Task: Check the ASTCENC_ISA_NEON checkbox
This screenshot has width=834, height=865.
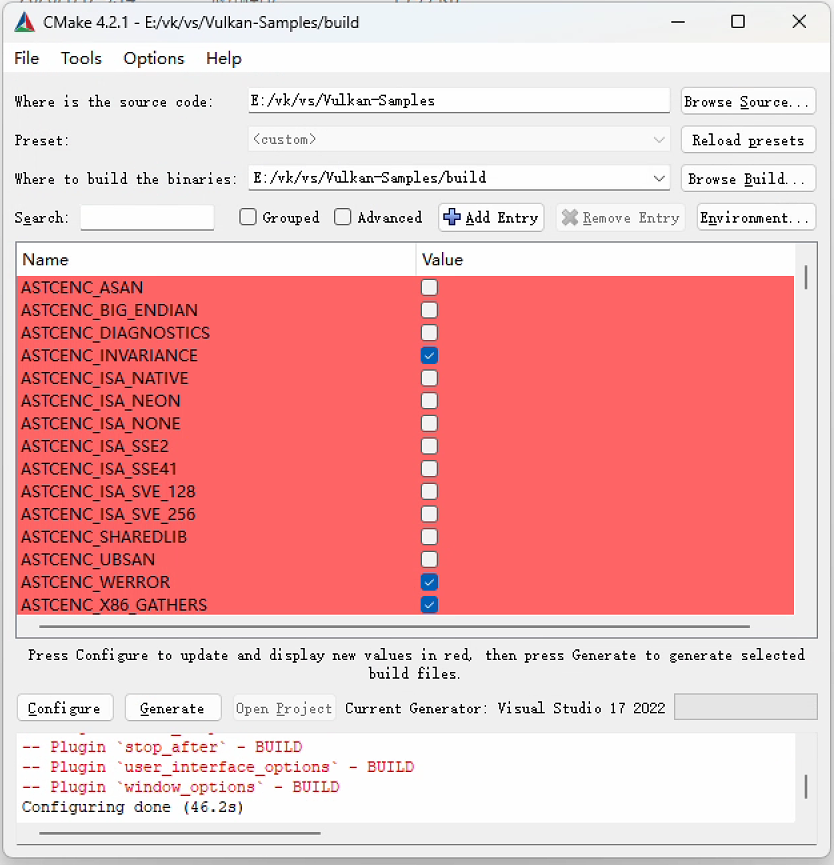Action: tap(429, 401)
